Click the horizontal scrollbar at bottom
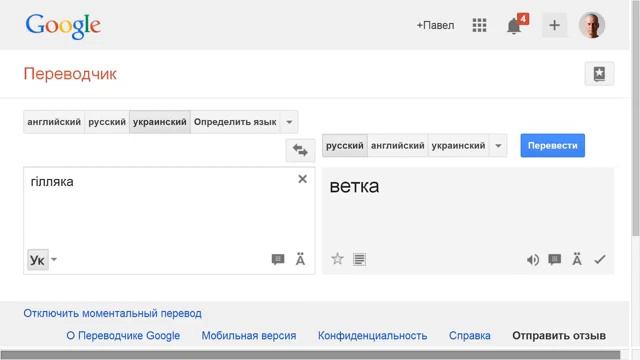Viewport: 640px width, 360px height. click(310, 355)
